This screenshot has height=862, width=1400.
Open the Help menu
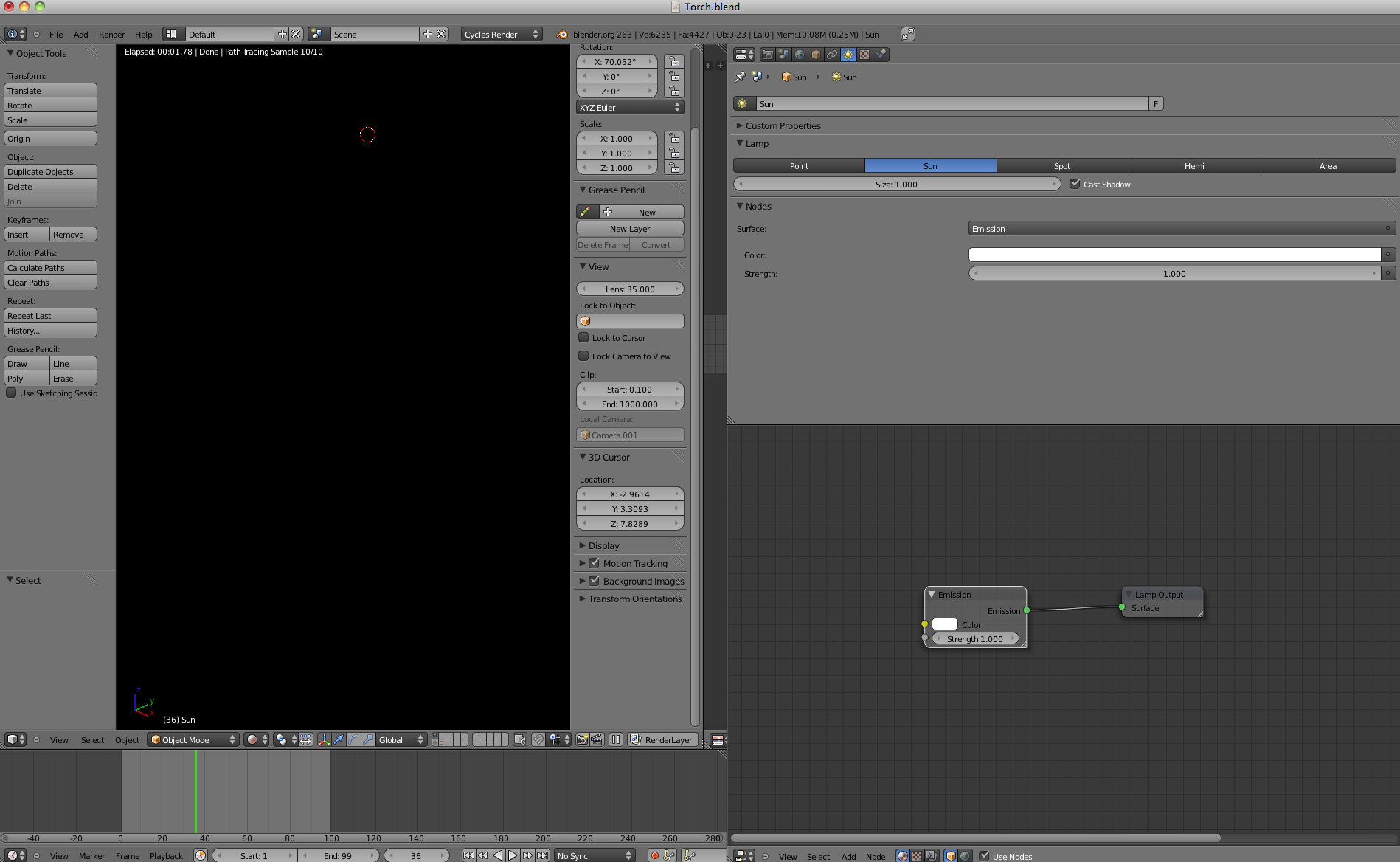point(143,35)
